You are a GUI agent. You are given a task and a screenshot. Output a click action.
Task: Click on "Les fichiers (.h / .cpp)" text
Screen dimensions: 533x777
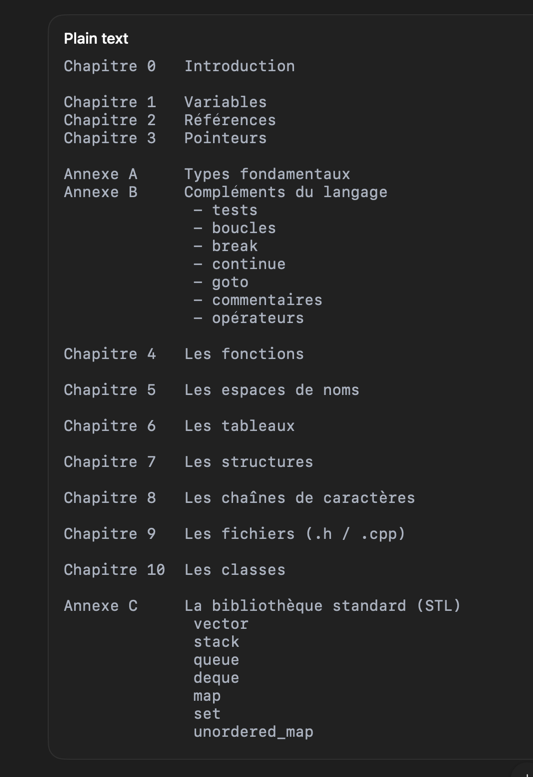point(295,534)
